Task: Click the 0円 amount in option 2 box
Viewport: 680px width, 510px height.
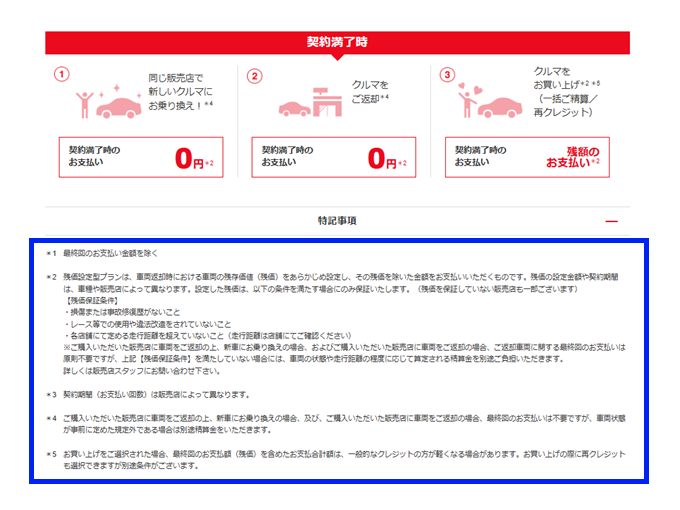Action: (382, 158)
